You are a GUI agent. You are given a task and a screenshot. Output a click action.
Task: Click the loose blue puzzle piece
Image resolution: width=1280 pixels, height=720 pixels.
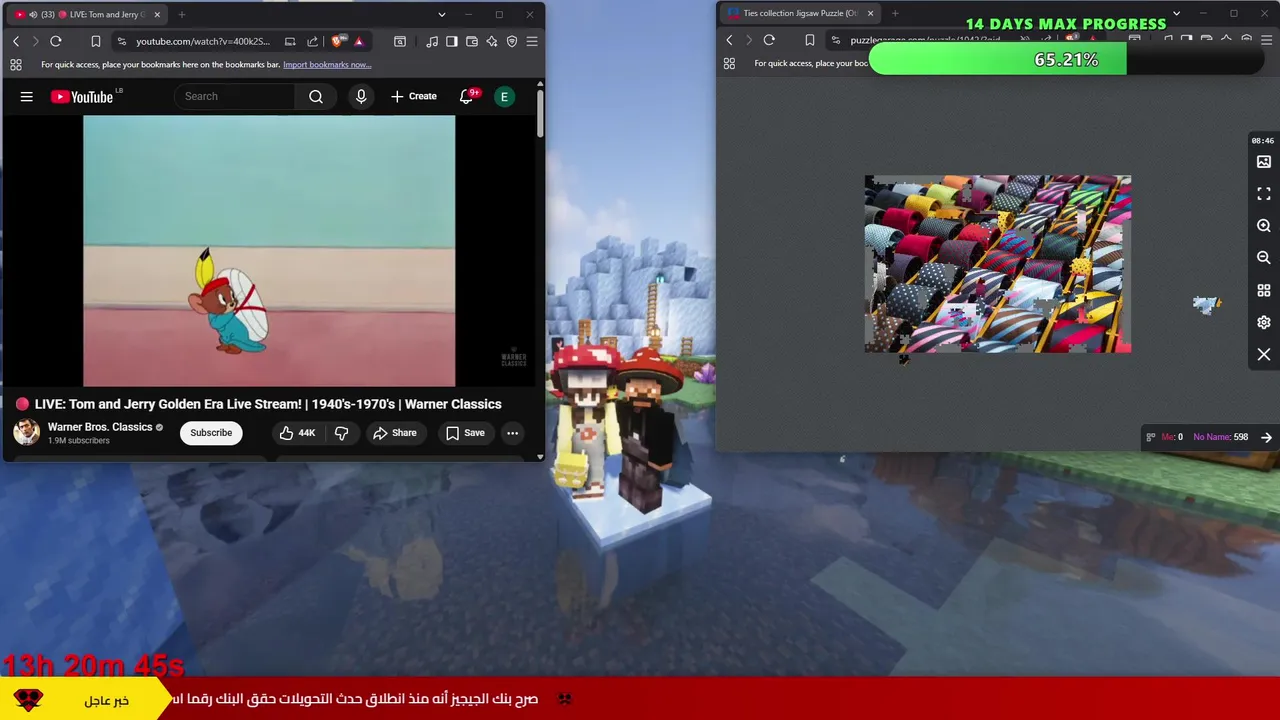tap(1207, 304)
